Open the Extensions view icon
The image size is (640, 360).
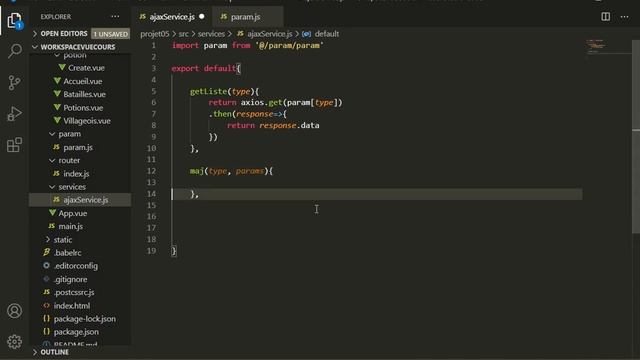(14, 145)
